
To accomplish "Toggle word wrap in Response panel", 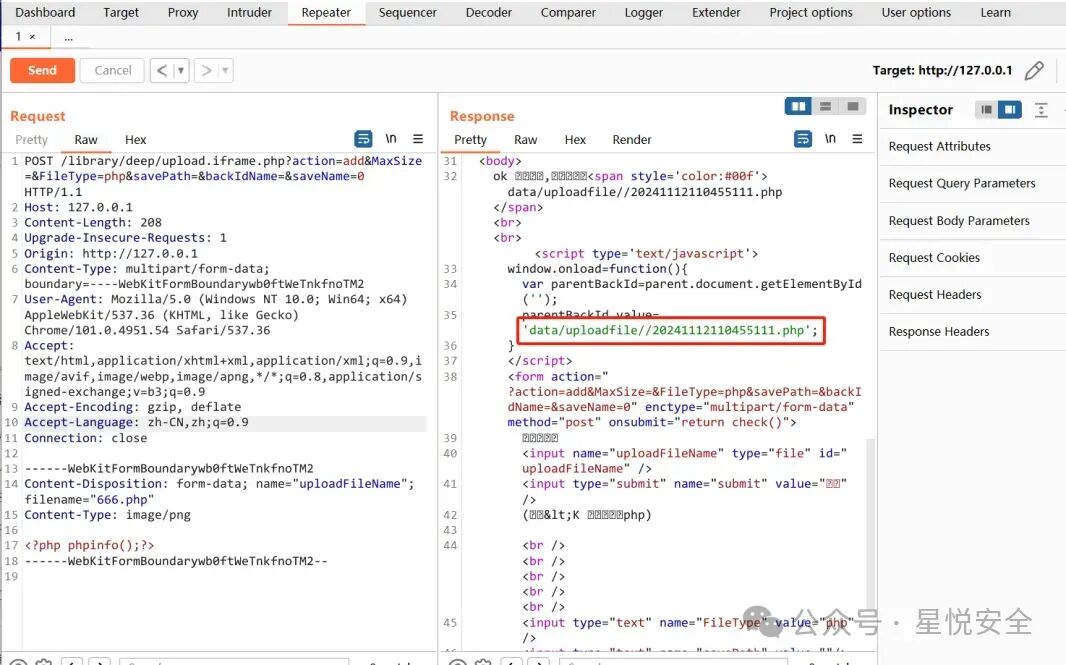I will [803, 139].
